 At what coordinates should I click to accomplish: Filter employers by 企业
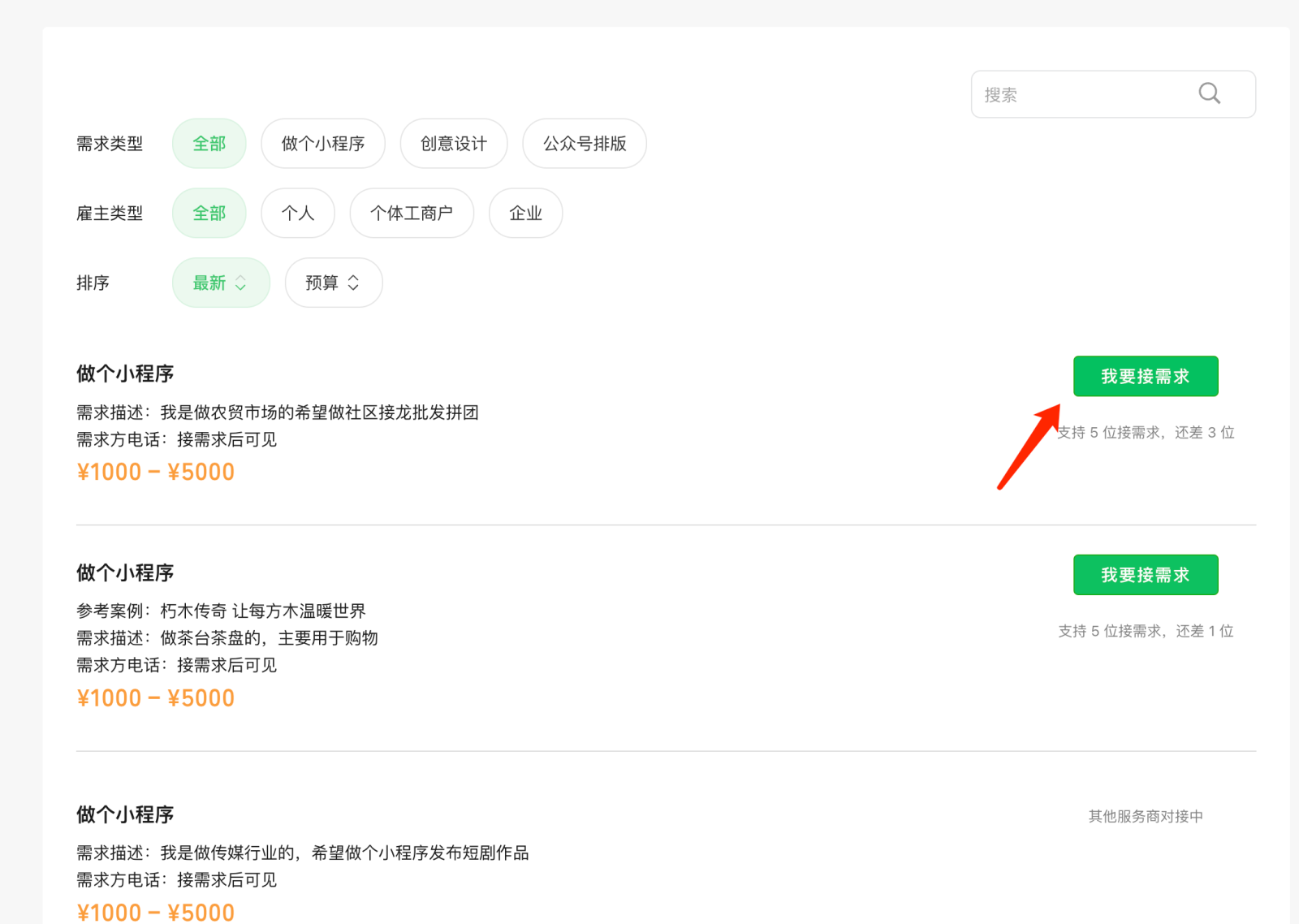coord(525,214)
